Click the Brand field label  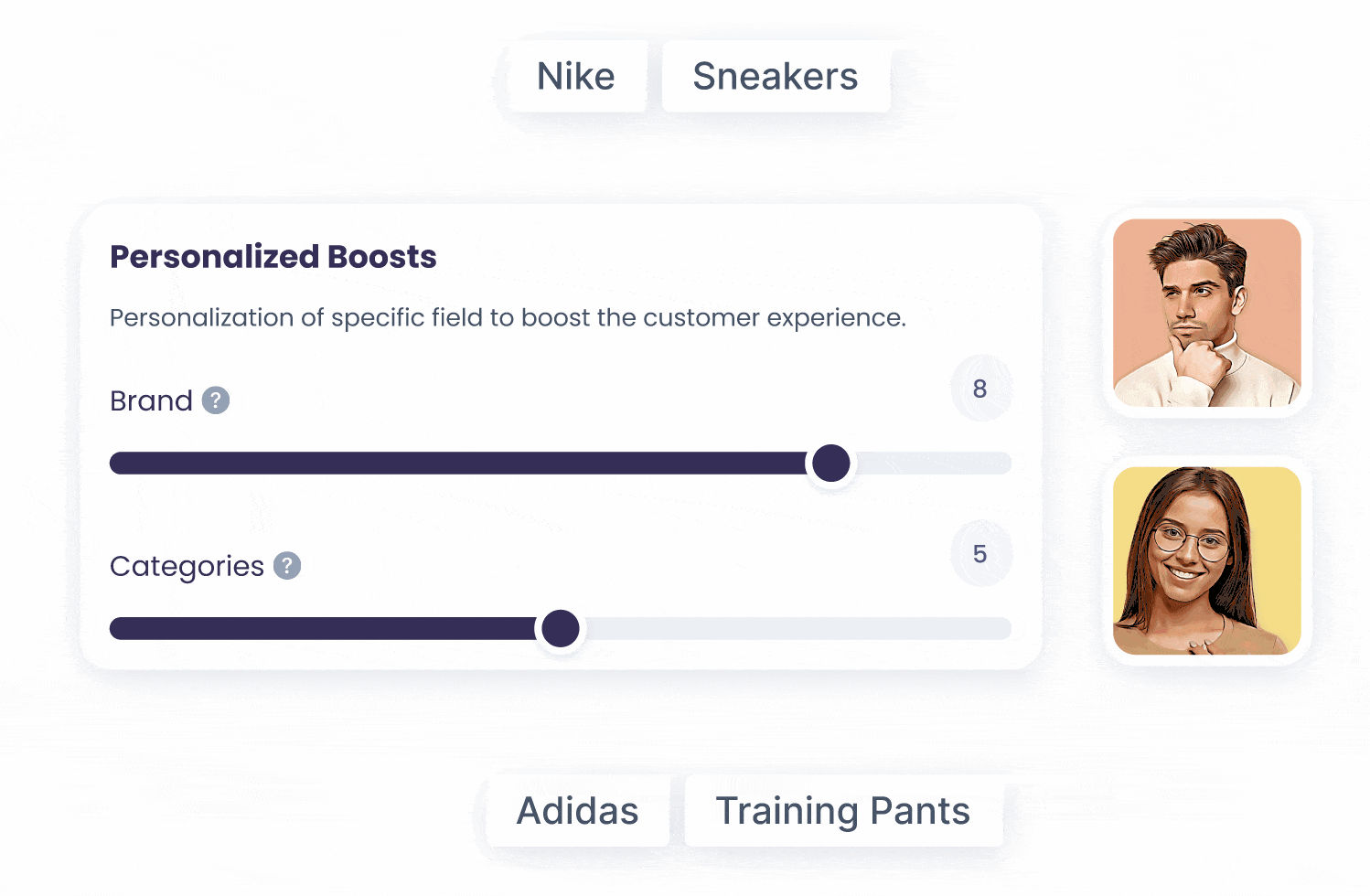click(x=151, y=400)
